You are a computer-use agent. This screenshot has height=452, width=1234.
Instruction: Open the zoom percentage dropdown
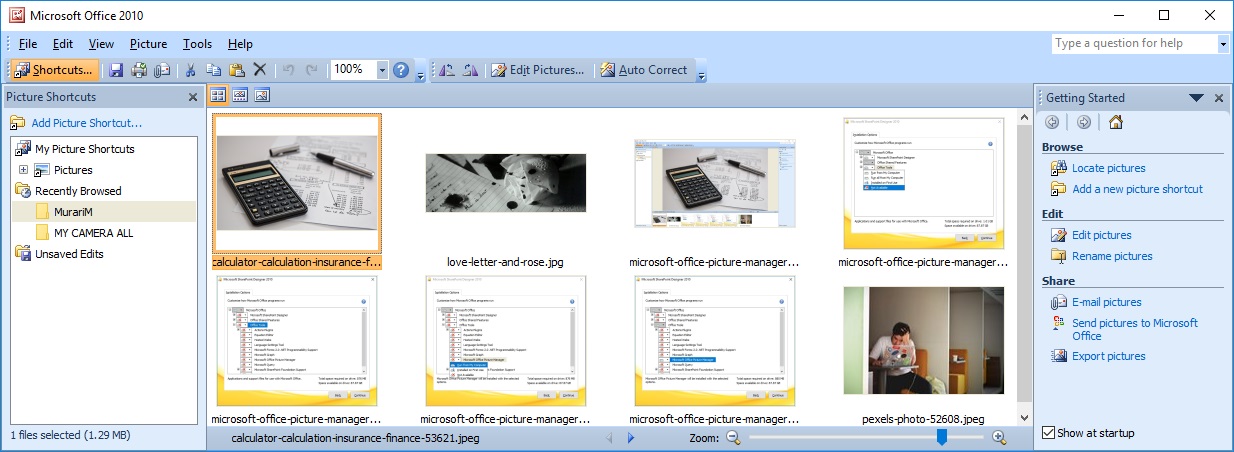pyautogui.click(x=382, y=70)
